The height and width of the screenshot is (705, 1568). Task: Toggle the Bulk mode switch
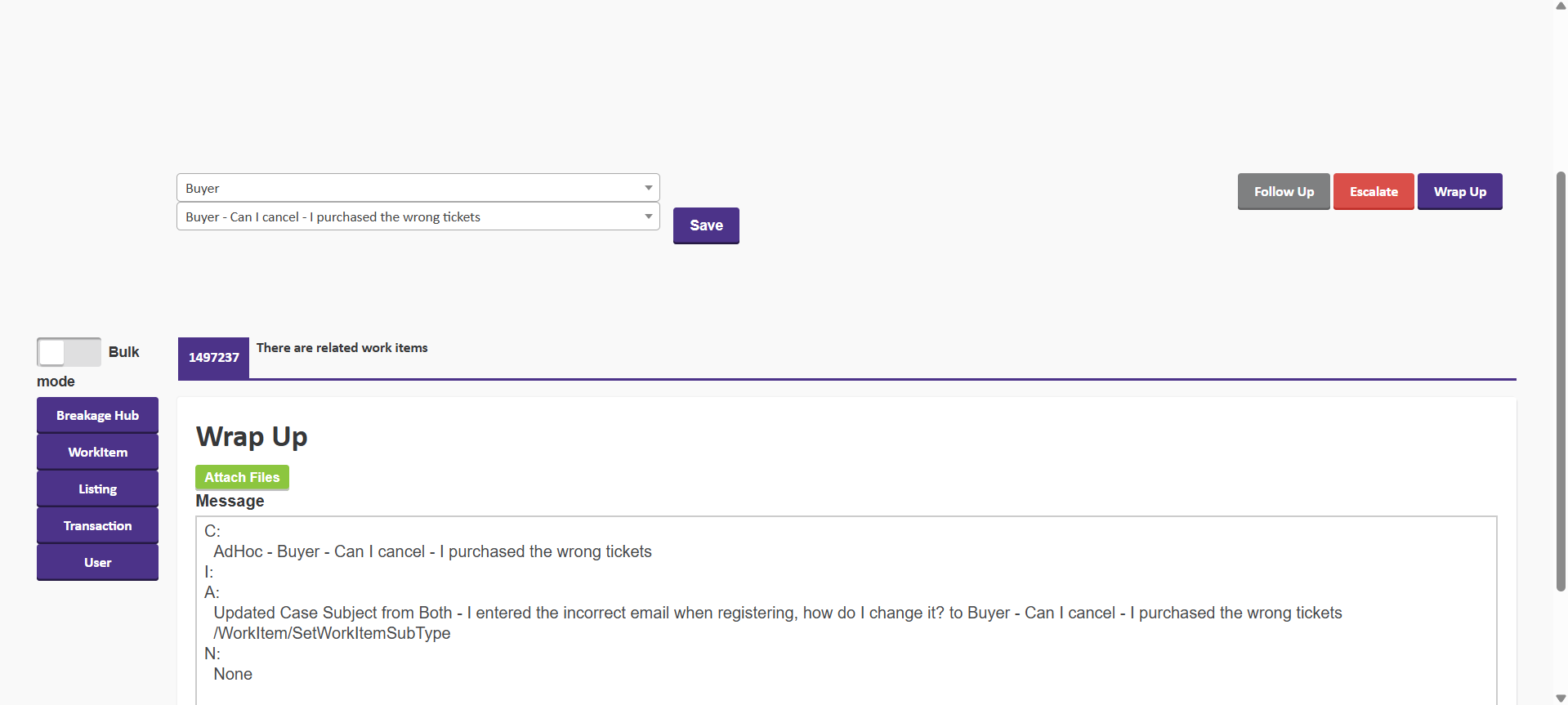69,352
